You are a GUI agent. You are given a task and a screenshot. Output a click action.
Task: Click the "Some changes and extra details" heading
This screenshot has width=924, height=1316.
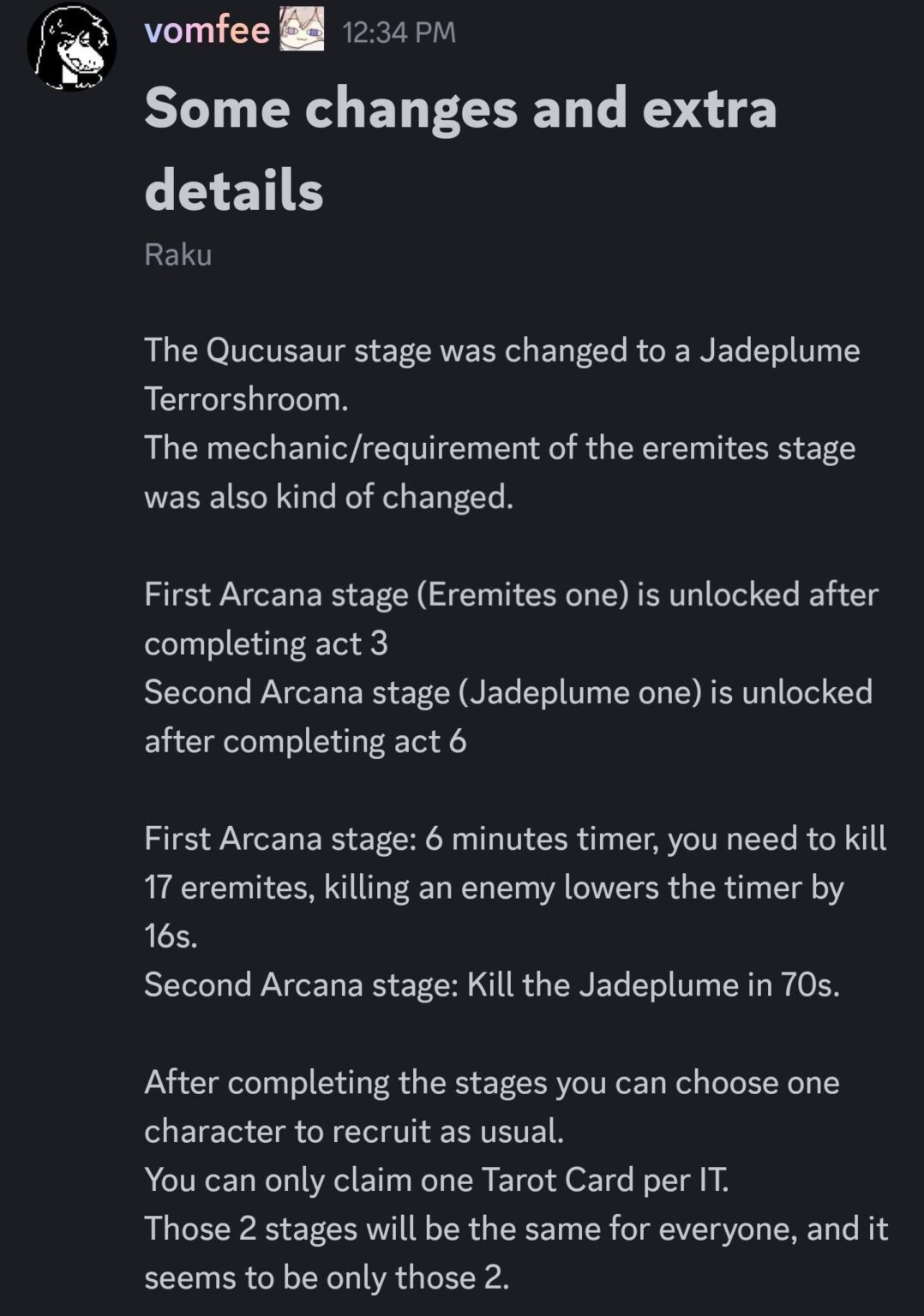[460, 148]
